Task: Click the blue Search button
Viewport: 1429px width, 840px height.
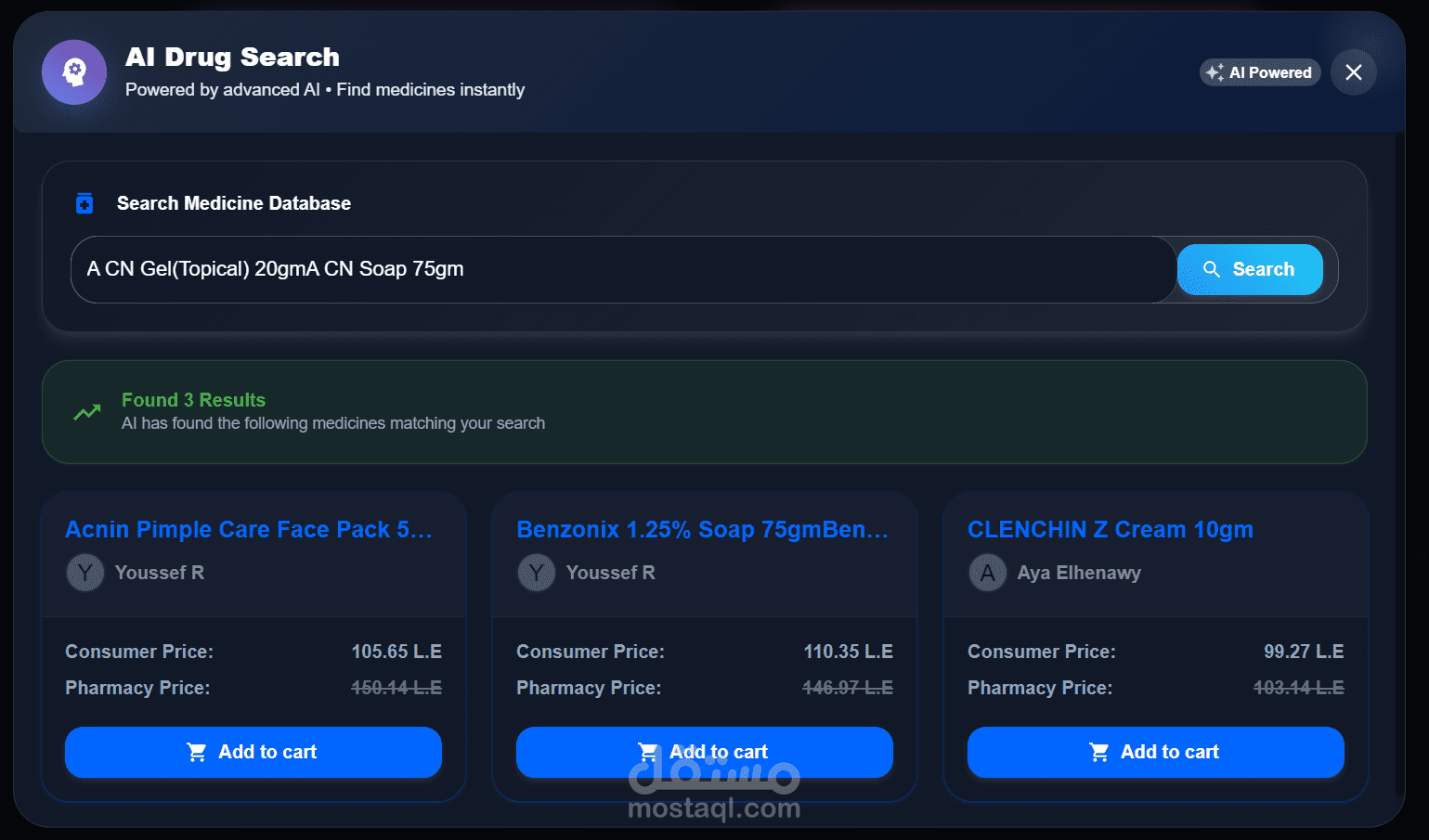Action: 1250,269
